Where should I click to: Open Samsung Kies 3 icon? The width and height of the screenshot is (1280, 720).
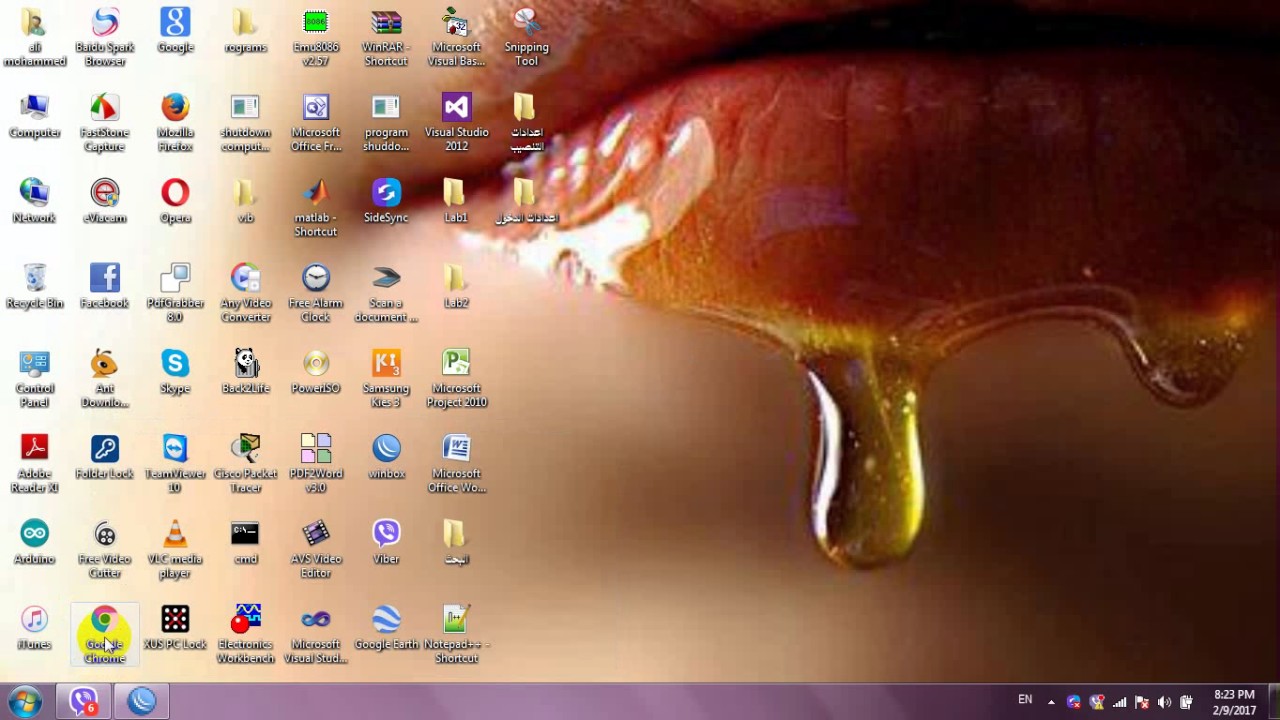pos(386,379)
